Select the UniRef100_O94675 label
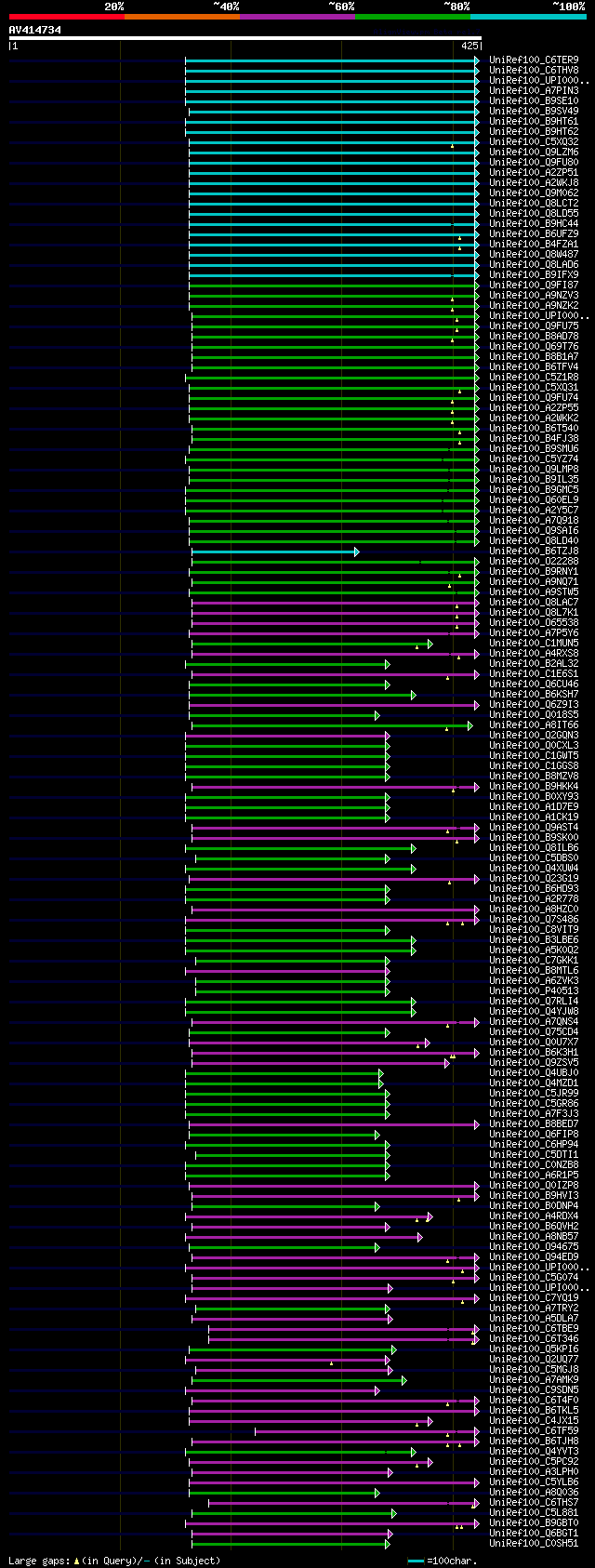Screen dimensions: 595x1568 [x=534, y=1247]
